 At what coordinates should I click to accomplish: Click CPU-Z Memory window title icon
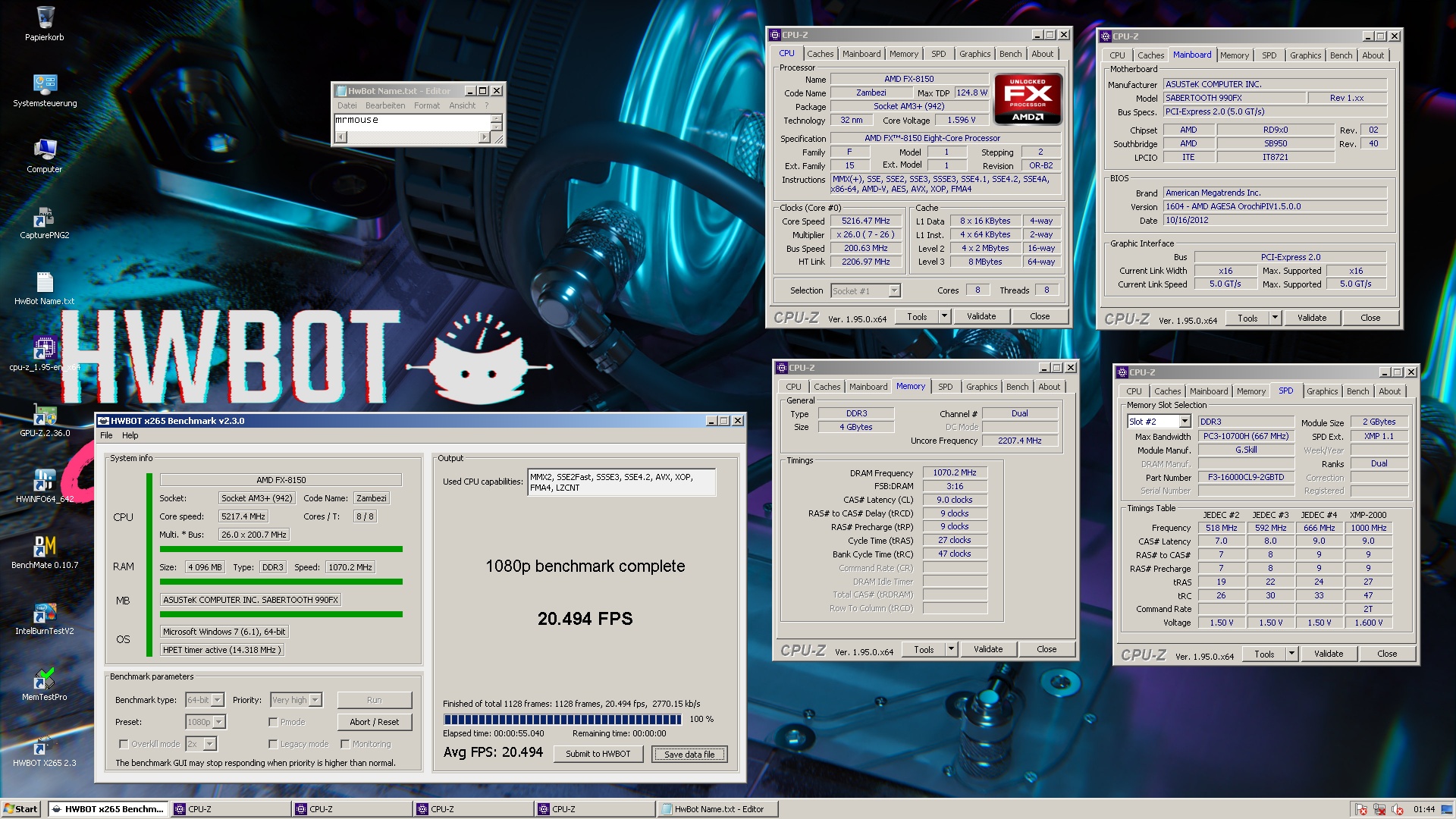(782, 368)
